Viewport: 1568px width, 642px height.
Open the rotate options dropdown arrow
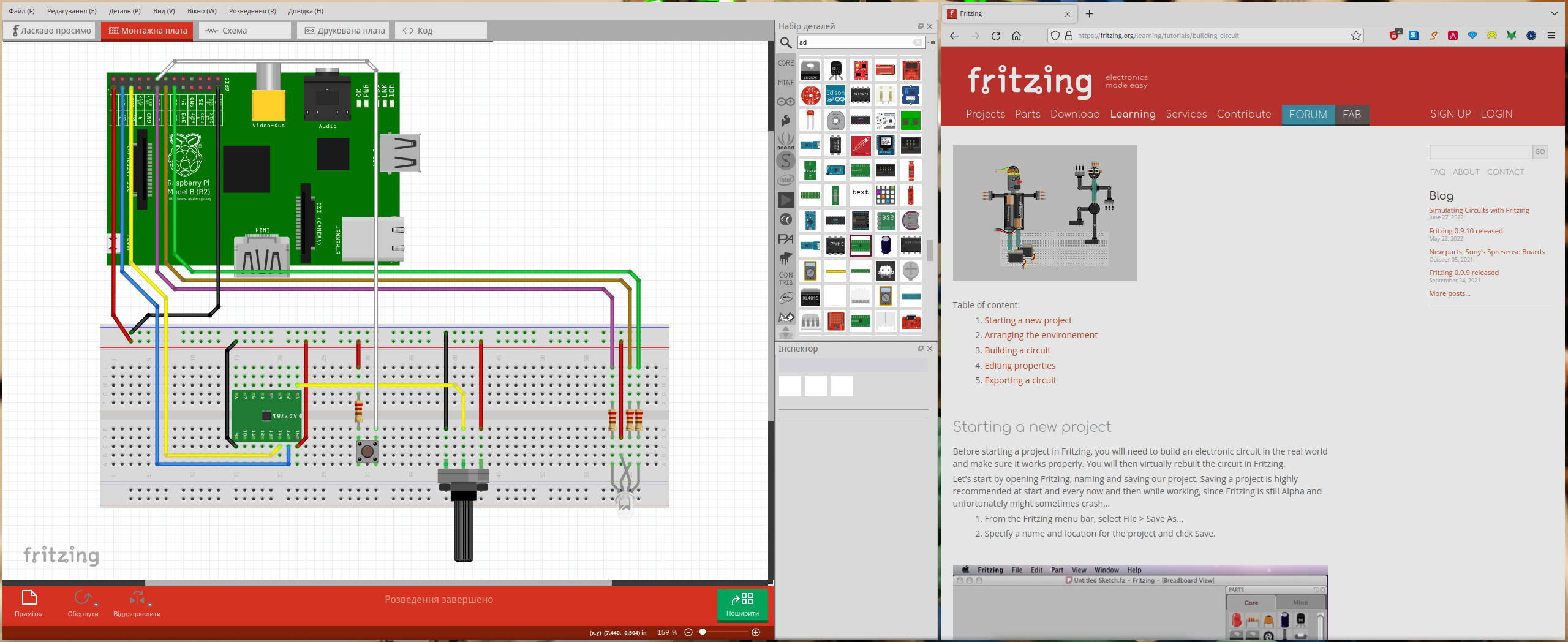[96, 605]
